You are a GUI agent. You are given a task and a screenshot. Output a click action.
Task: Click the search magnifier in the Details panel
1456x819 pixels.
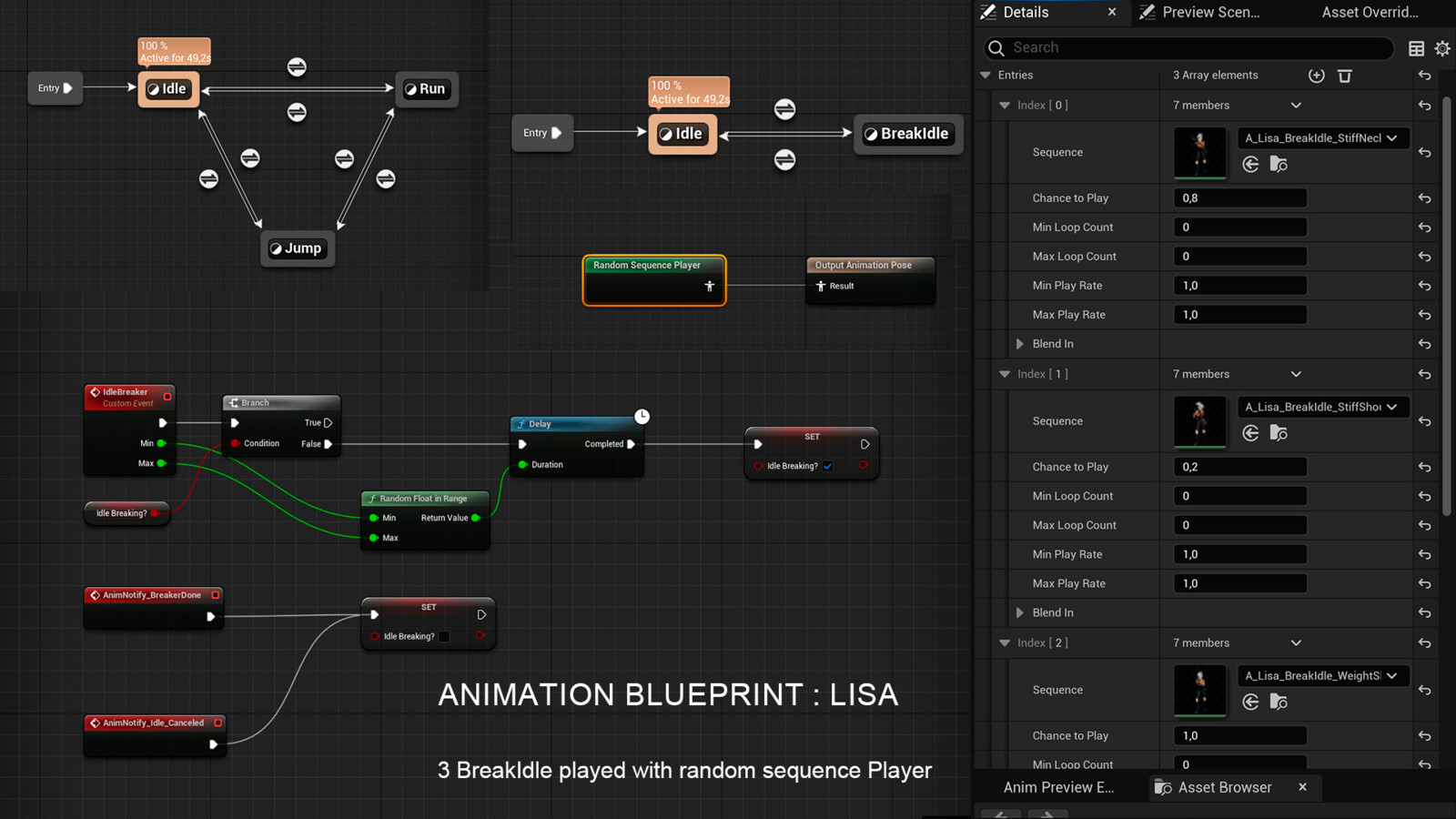[996, 47]
